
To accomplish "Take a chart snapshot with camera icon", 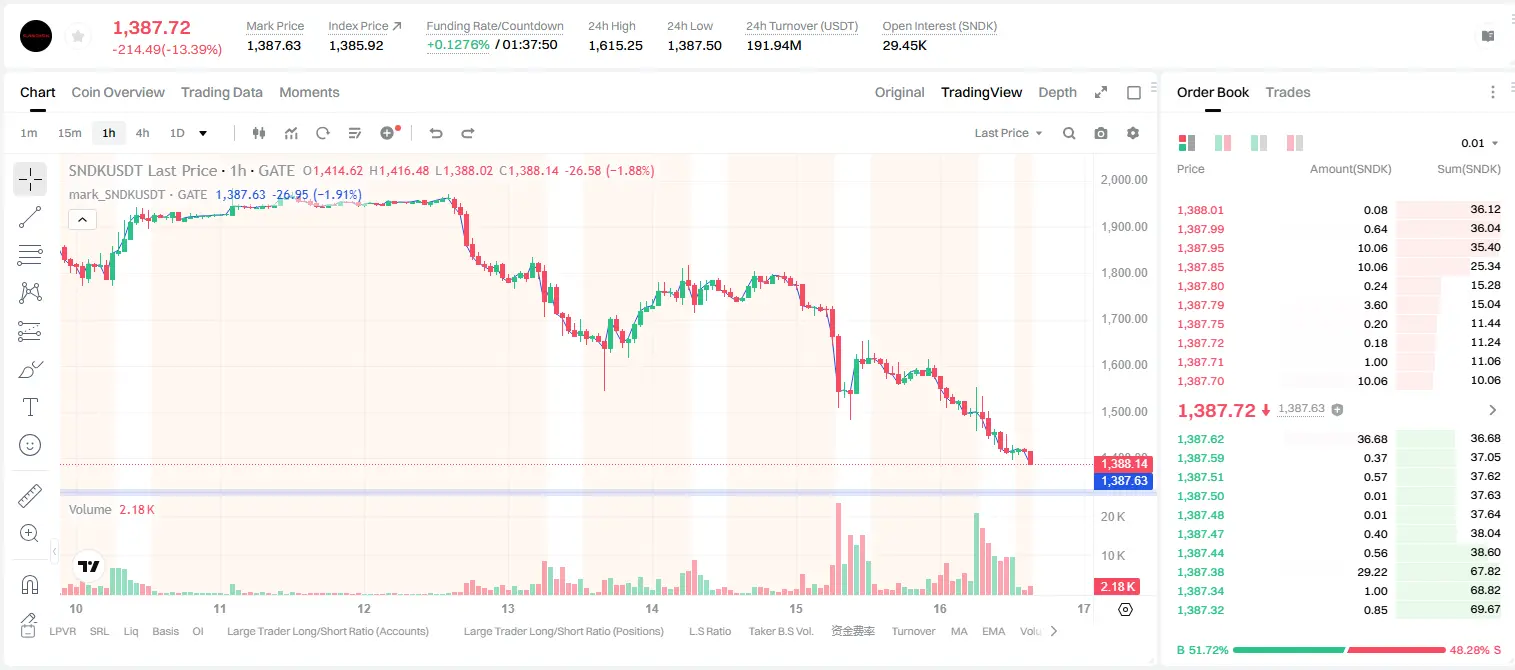I will click(1101, 133).
